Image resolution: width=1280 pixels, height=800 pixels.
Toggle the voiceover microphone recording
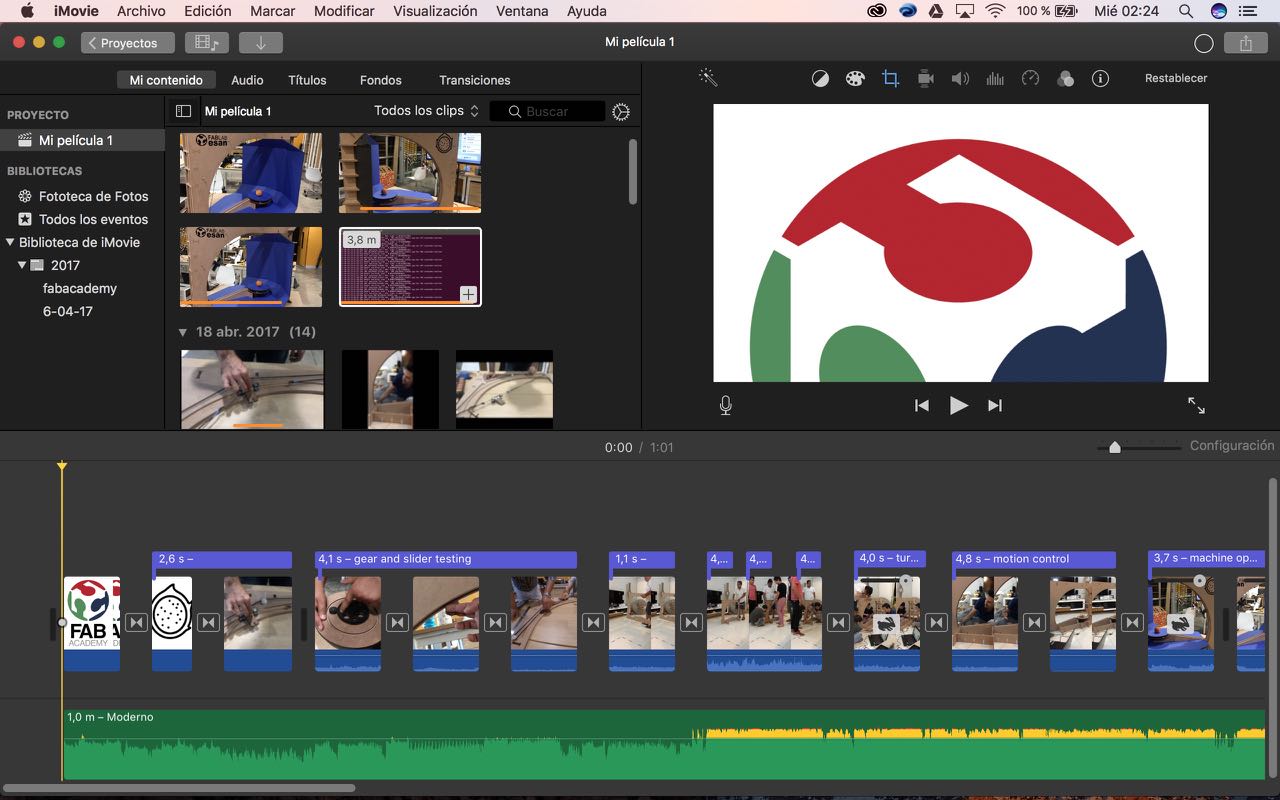click(x=726, y=405)
